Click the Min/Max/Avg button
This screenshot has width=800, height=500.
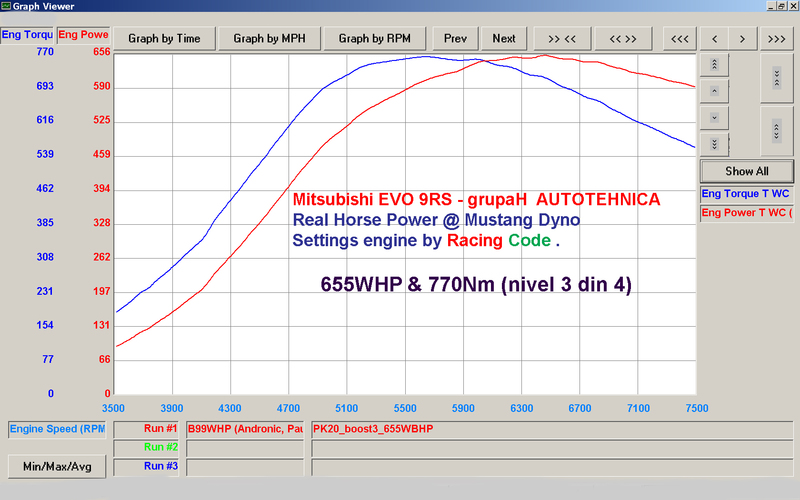pyautogui.click(x=57, y=466)
